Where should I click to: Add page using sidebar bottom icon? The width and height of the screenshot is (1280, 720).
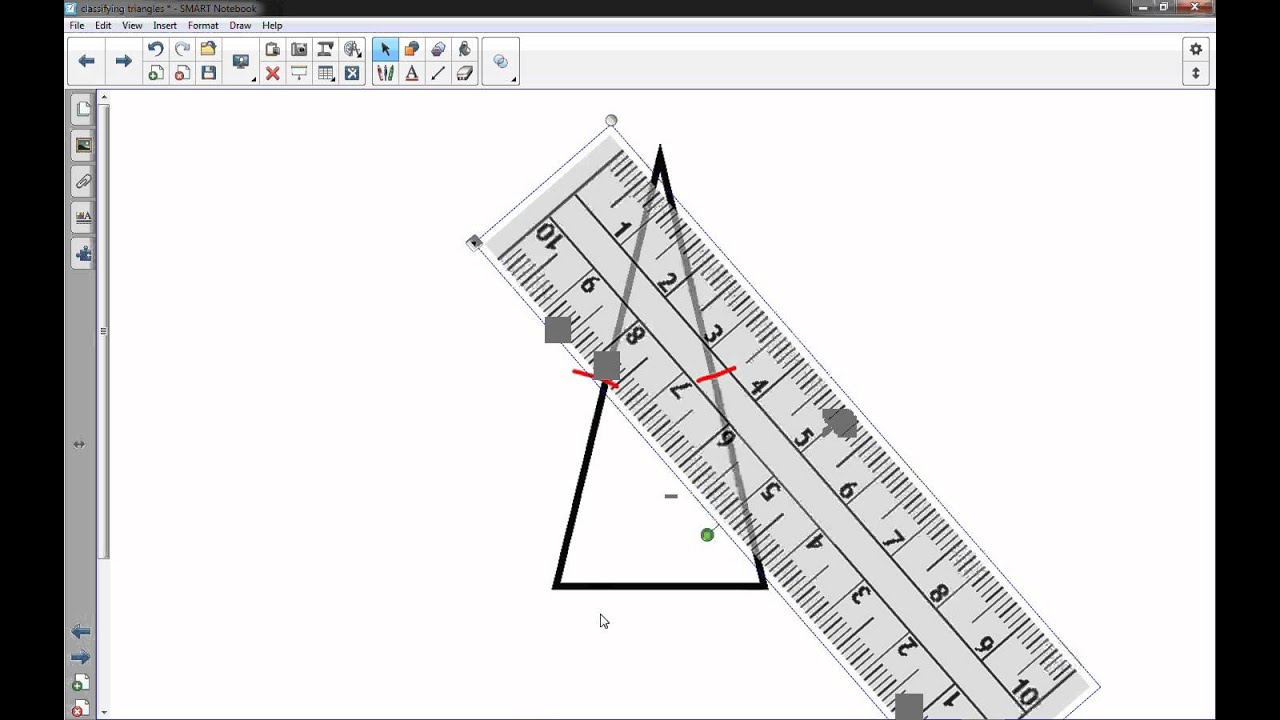81,684
